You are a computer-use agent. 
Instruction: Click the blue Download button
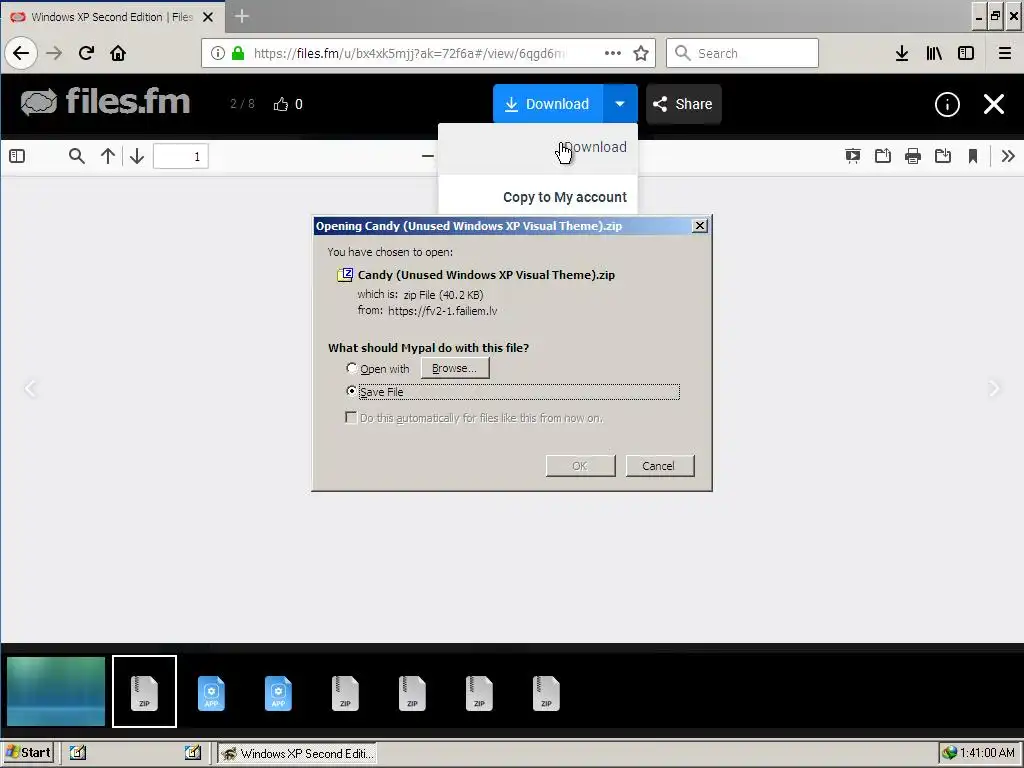547,104
